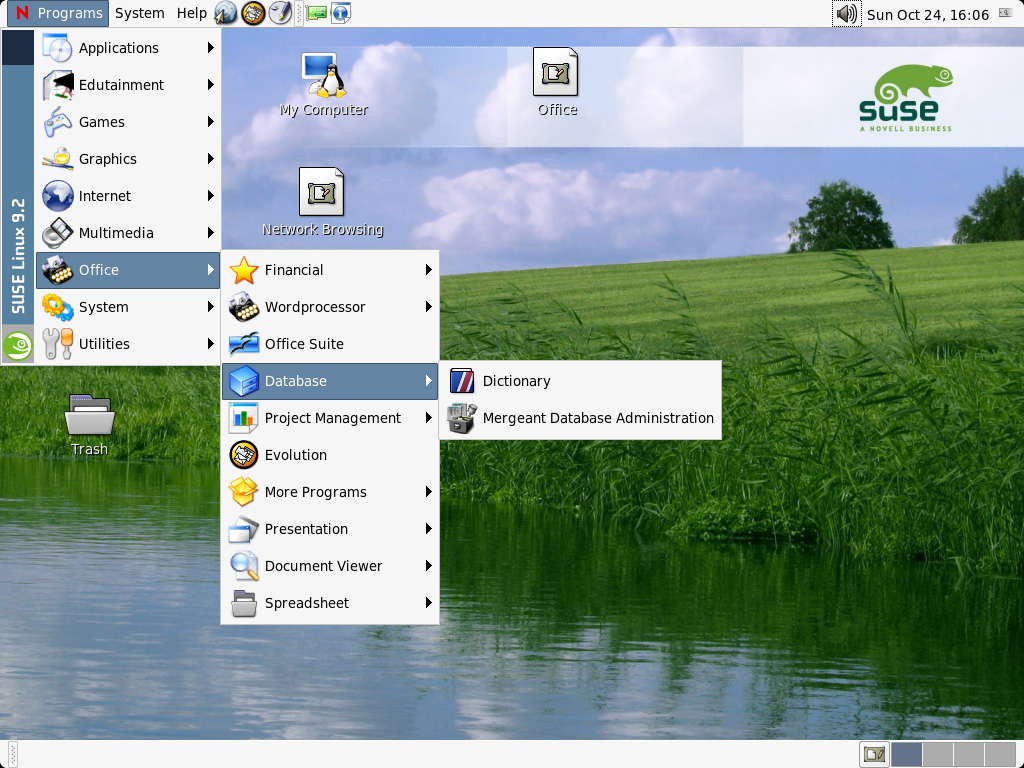
Task: Click the small tray icon right of clock
Action: click(x=1006, y=13)
